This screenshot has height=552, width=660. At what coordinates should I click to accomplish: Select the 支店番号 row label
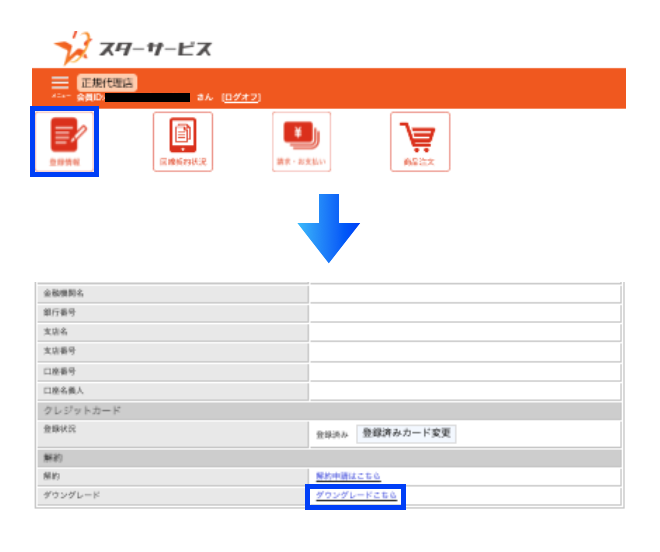tap(60, 351)
